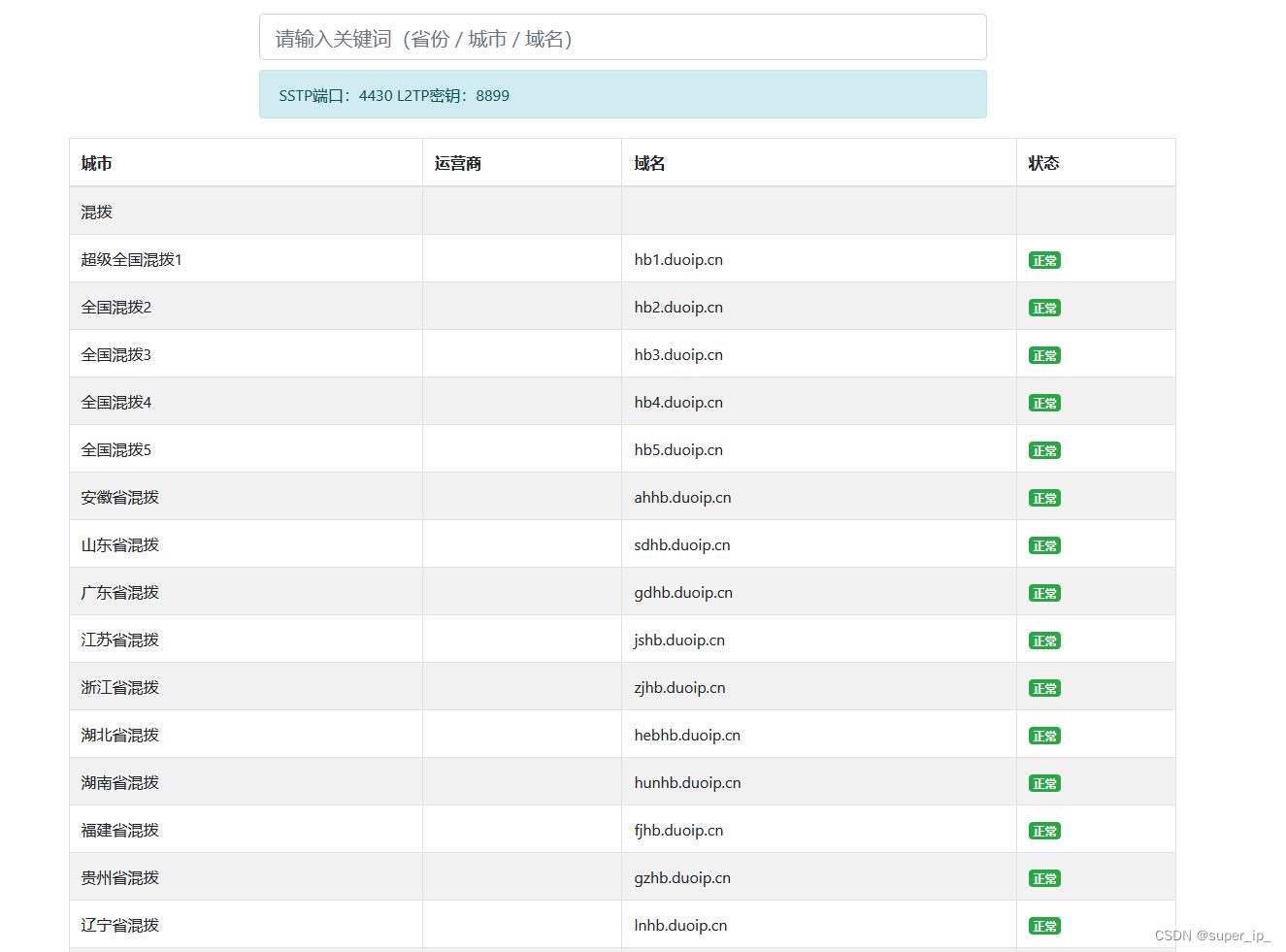Viewport: 1286px width, 952px height.
Task: Click domain gzhb.duoip.cn
Action: click(x=682, y=877)
